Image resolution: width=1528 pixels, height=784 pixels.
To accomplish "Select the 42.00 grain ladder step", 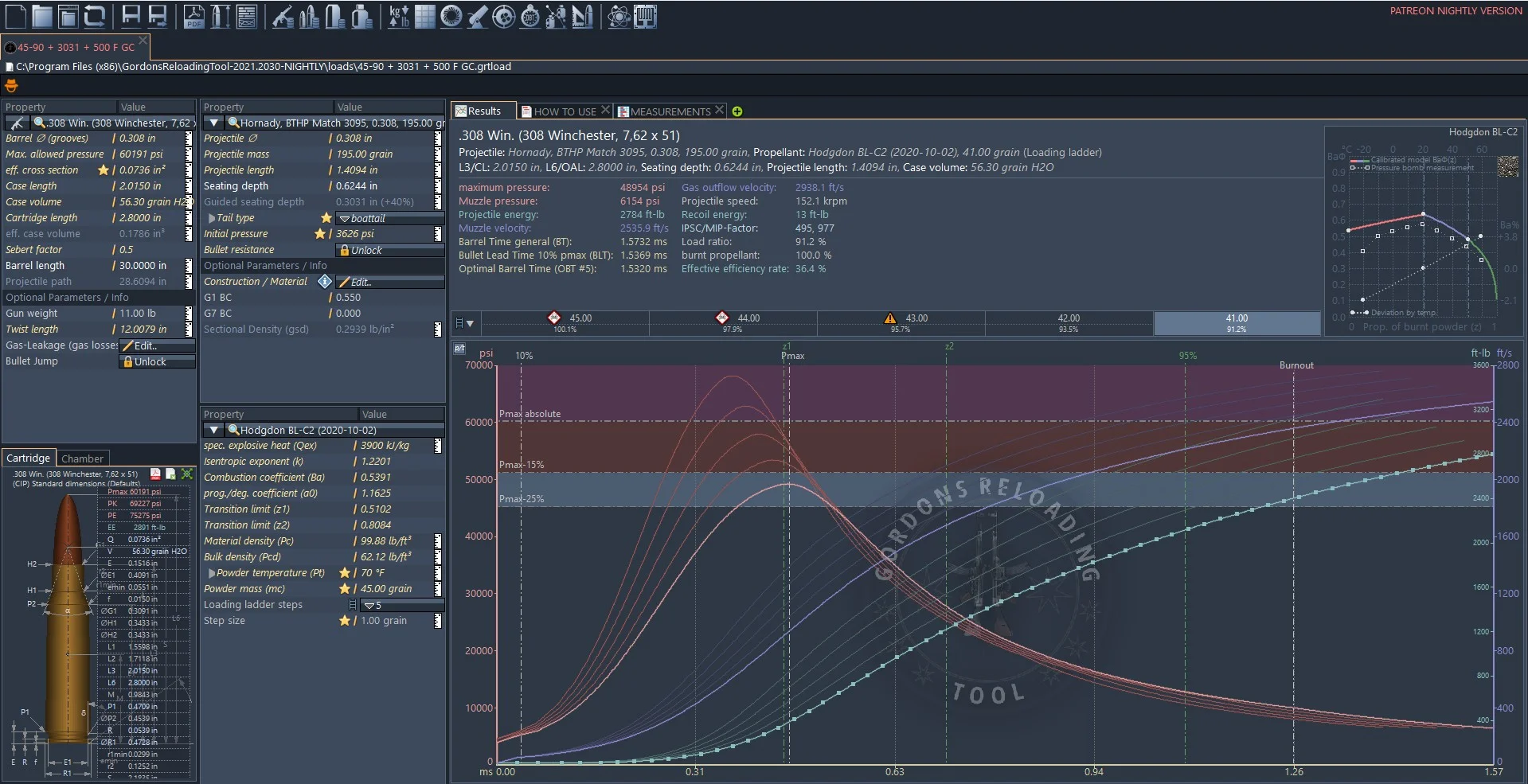I will tap(1069, 322).
